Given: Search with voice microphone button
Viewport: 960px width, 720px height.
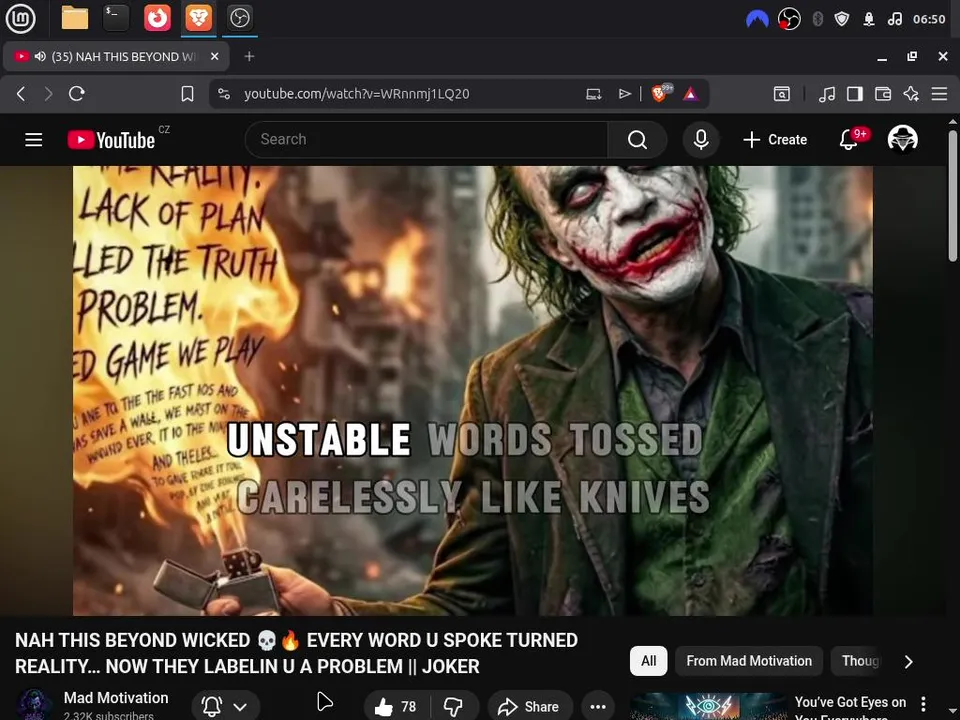Looking at the screenshot, I should [701, 140].
